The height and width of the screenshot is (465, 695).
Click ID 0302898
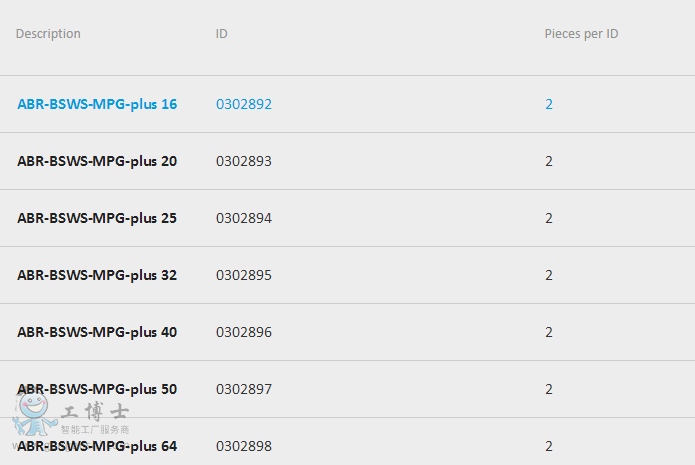pos(244,446)
